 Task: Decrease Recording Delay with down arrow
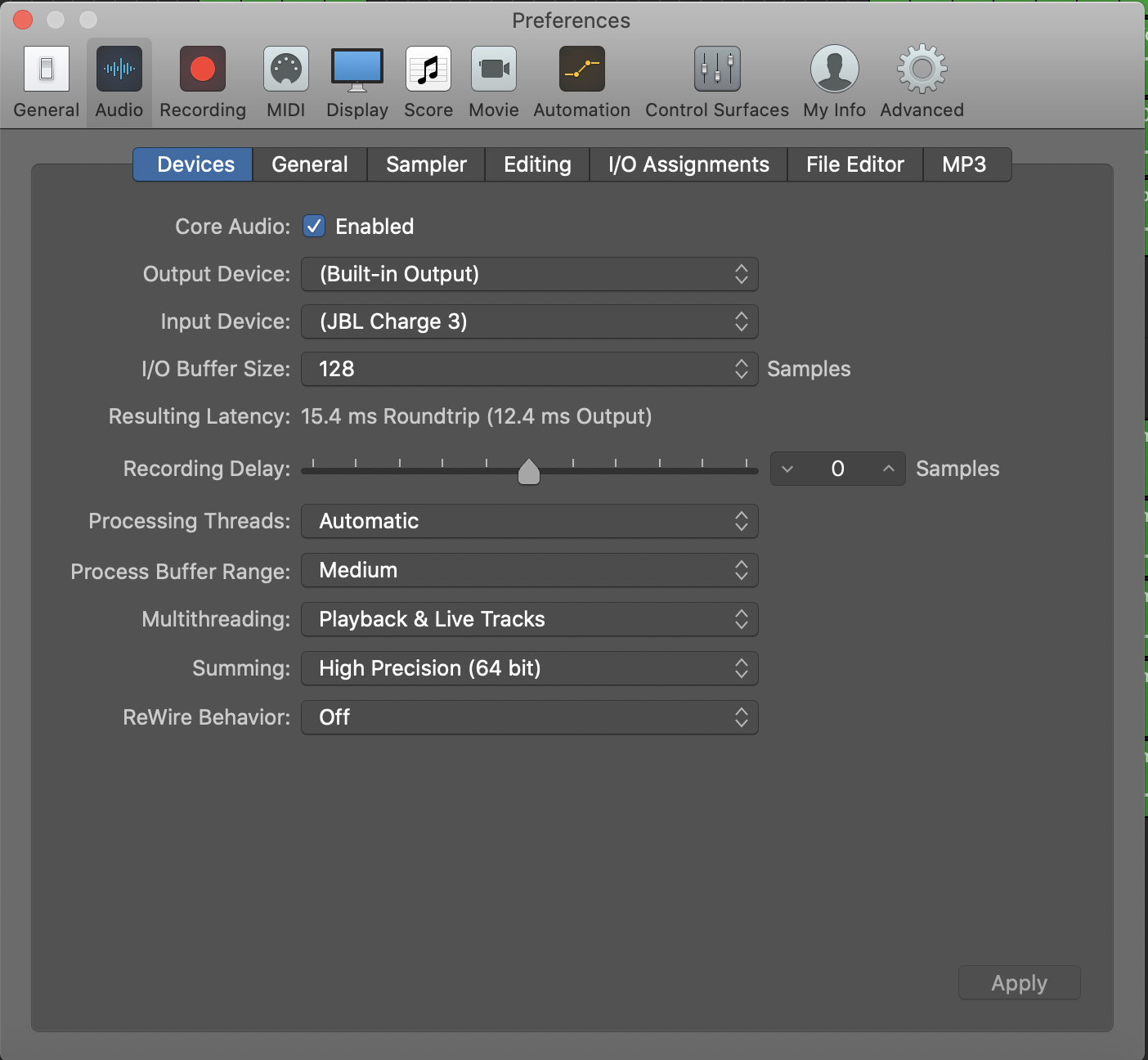point(787,469)
